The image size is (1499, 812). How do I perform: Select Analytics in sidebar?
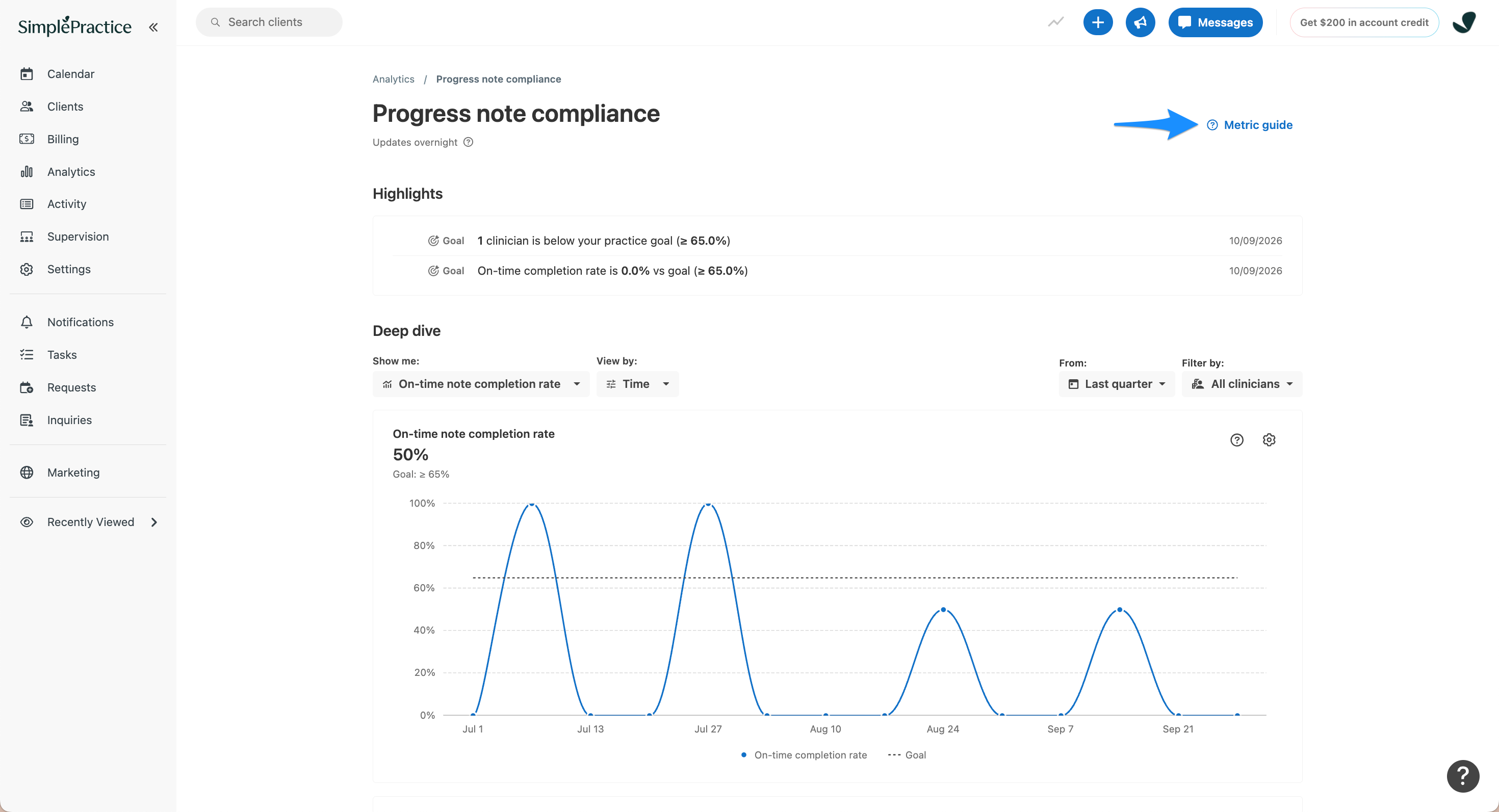point(71,172)
